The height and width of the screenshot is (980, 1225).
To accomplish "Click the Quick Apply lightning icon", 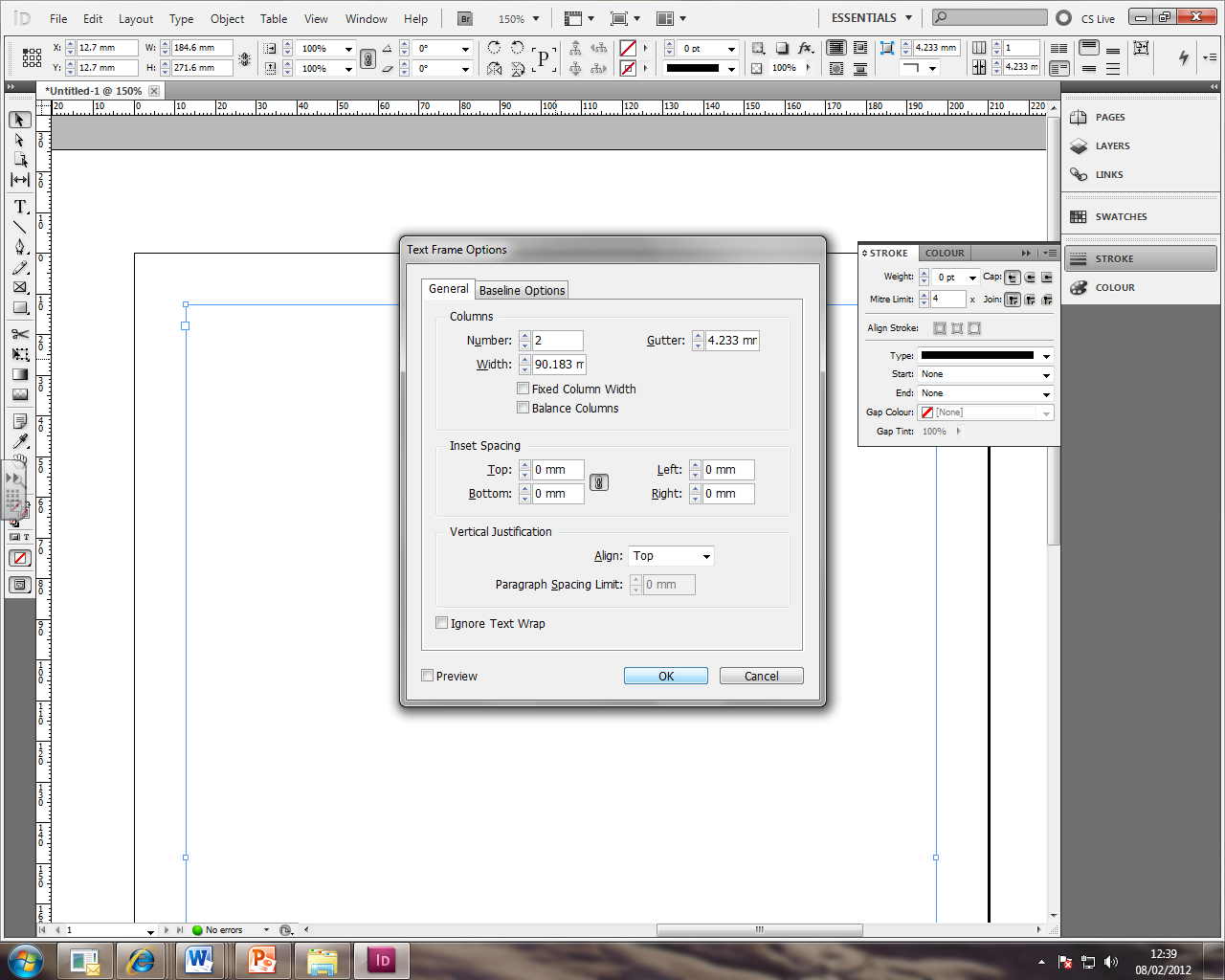I will coord(1184,57).
